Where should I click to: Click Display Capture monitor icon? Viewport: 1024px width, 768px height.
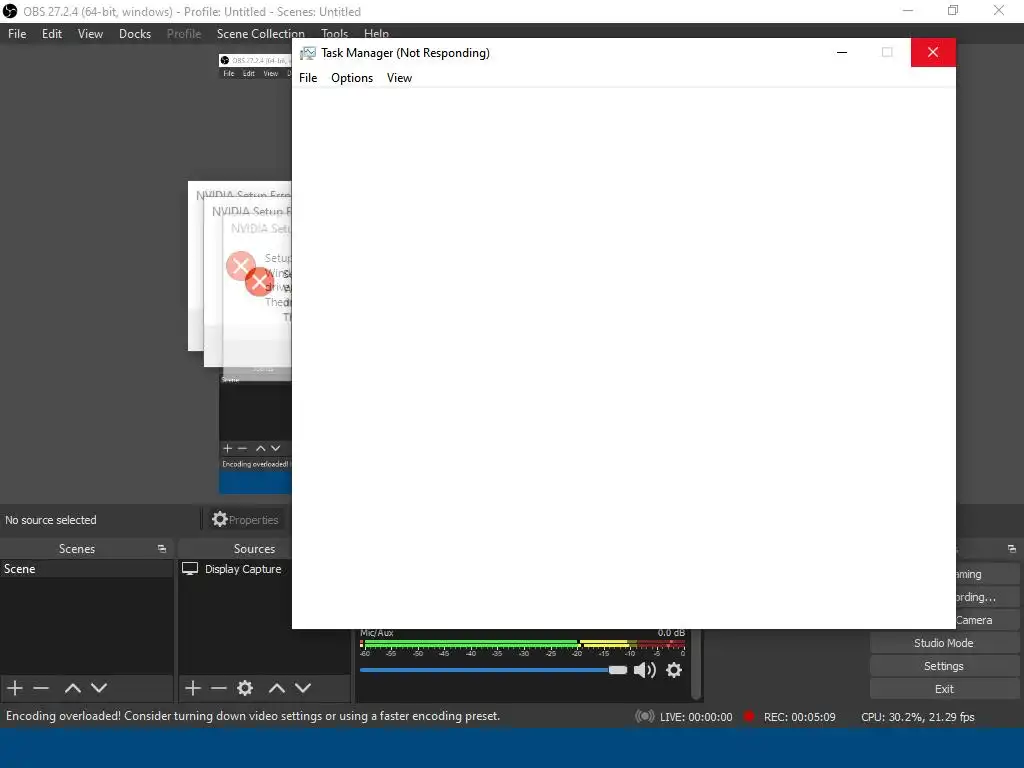pos(190,569)
